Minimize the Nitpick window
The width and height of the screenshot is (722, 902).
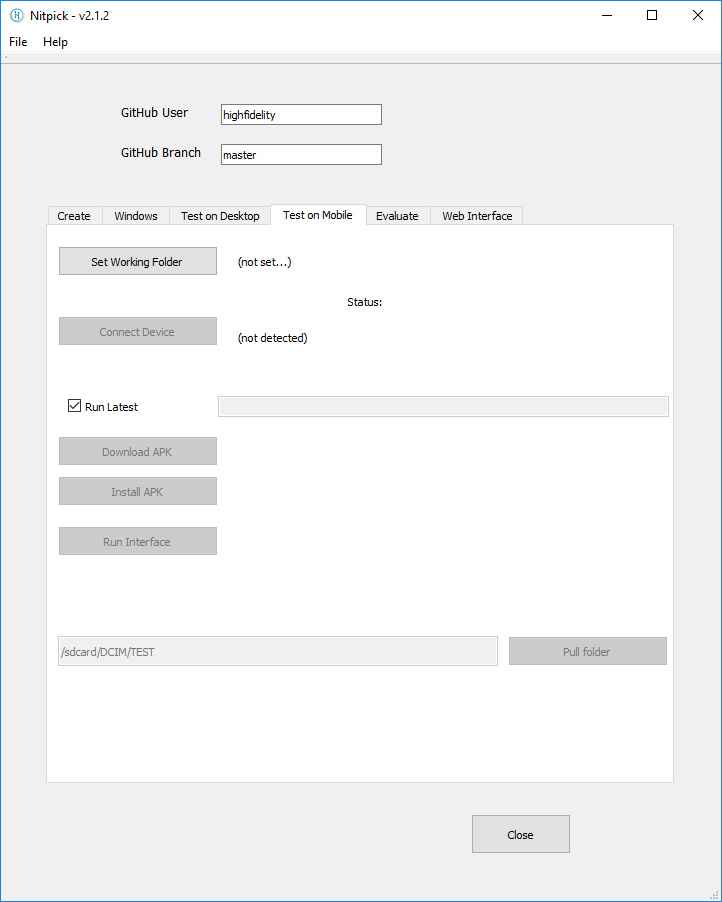pyautogui.click(x=607, y=16)
